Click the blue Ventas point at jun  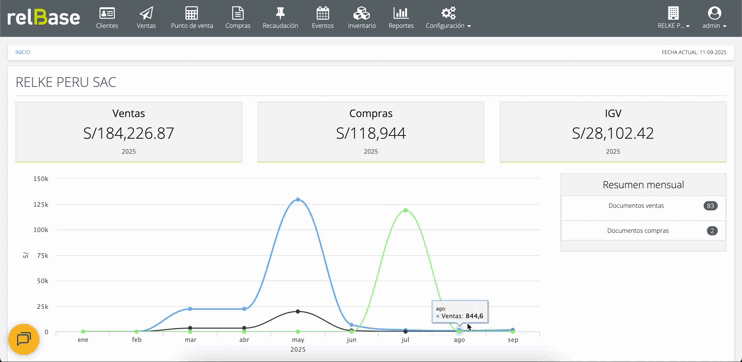click(x=351, y=325)
